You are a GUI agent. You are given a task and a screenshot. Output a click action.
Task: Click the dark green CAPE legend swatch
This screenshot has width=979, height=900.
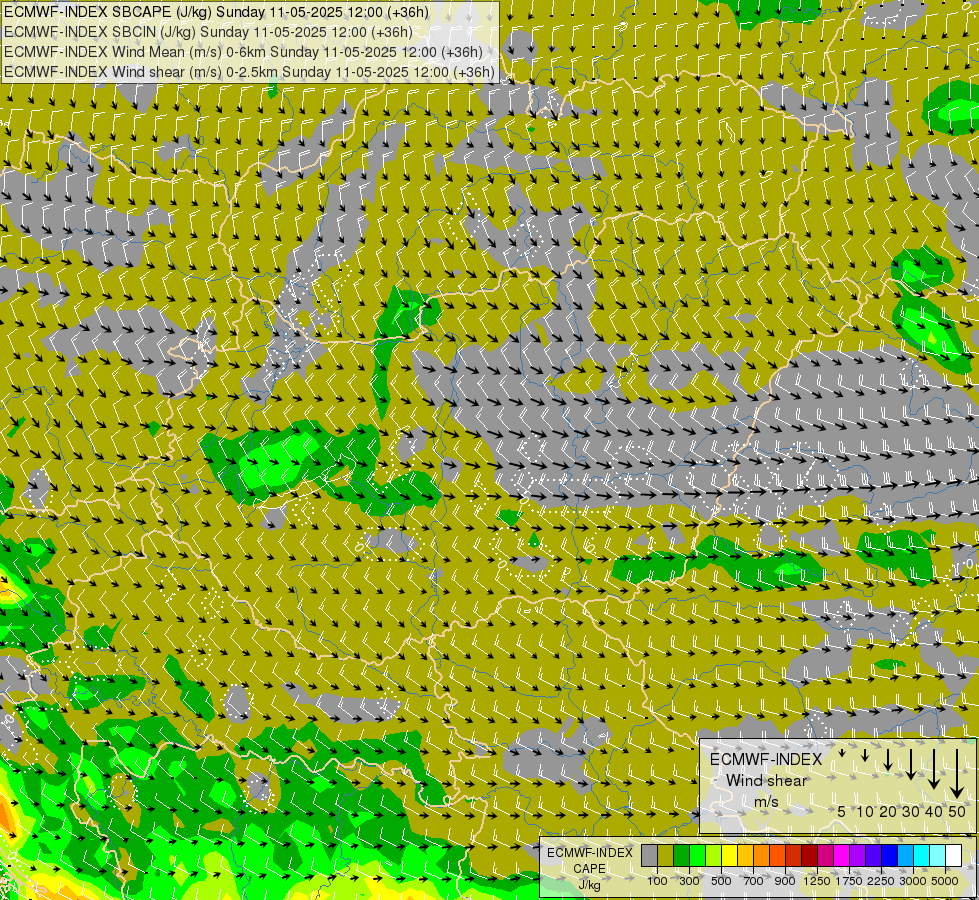coord(682,856)
